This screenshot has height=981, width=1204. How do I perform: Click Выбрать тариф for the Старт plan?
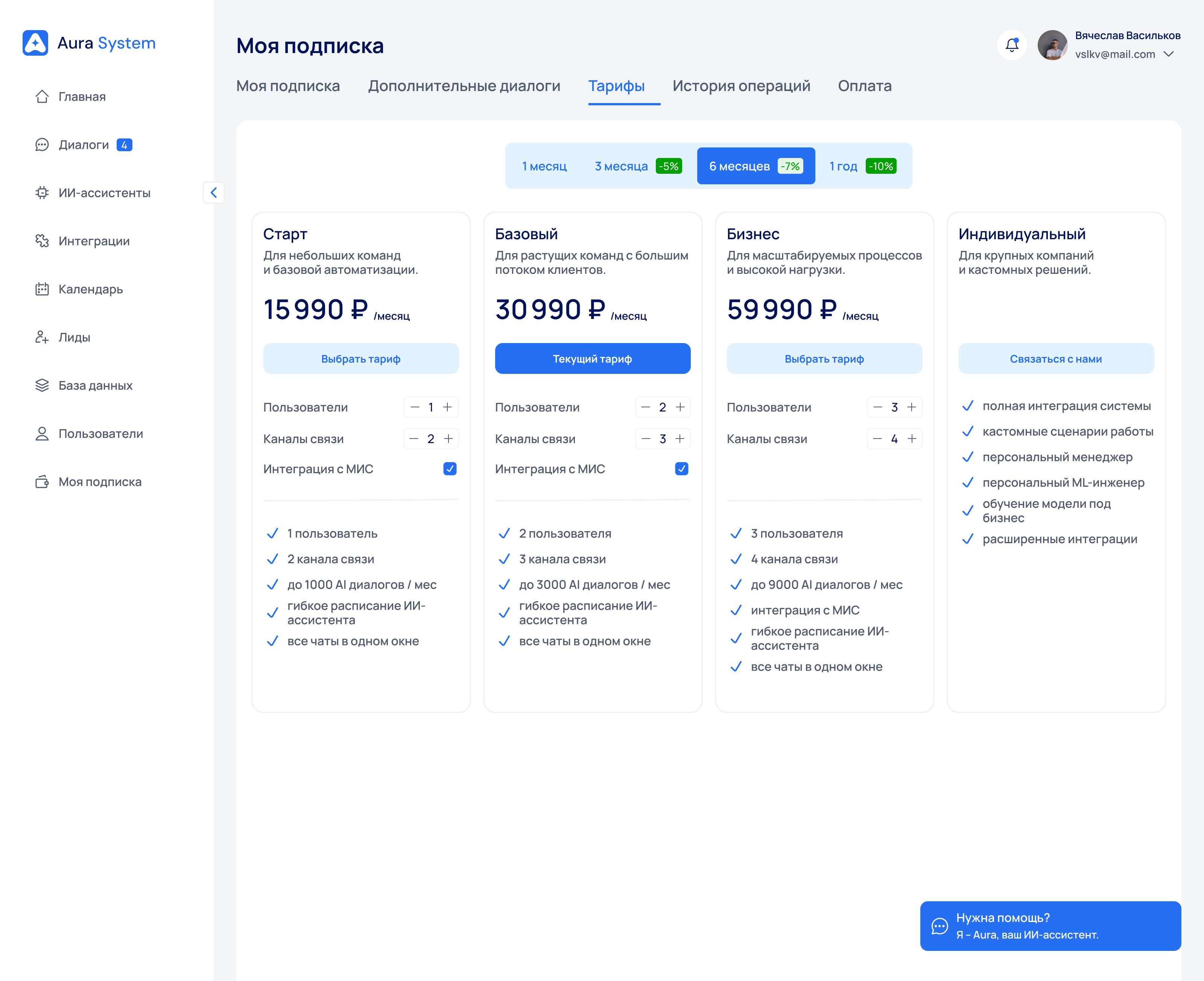tap(360, 359)
